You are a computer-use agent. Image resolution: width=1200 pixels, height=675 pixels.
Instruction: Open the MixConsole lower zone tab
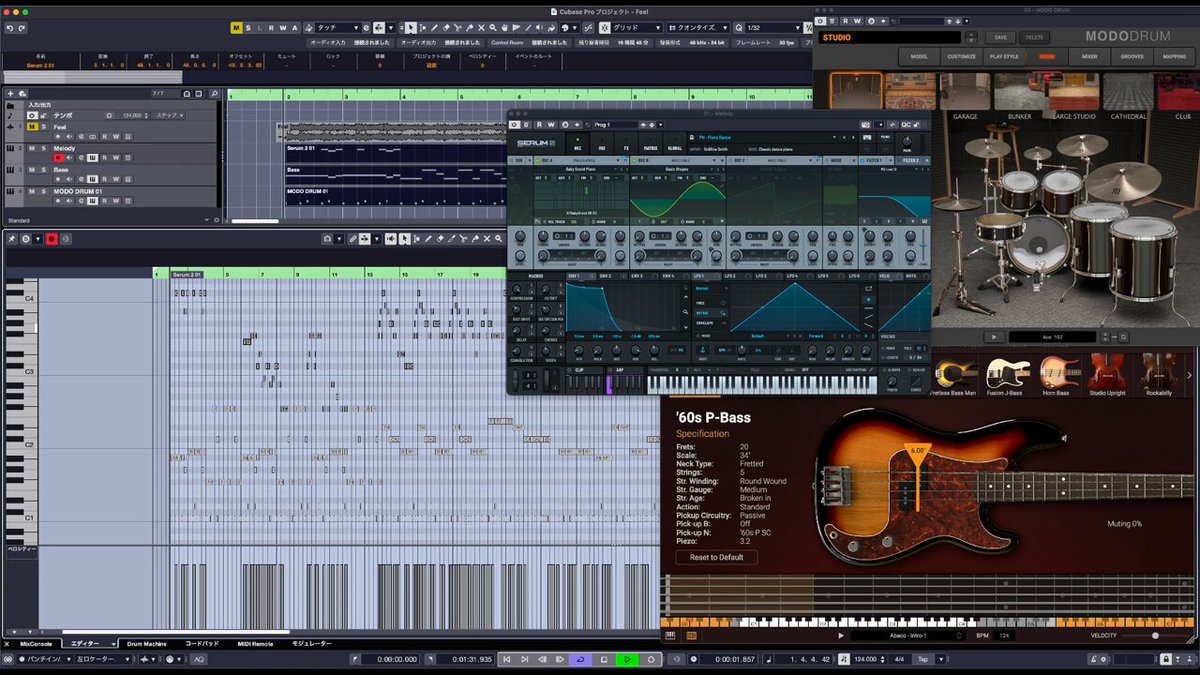click(x=34, y=644)
